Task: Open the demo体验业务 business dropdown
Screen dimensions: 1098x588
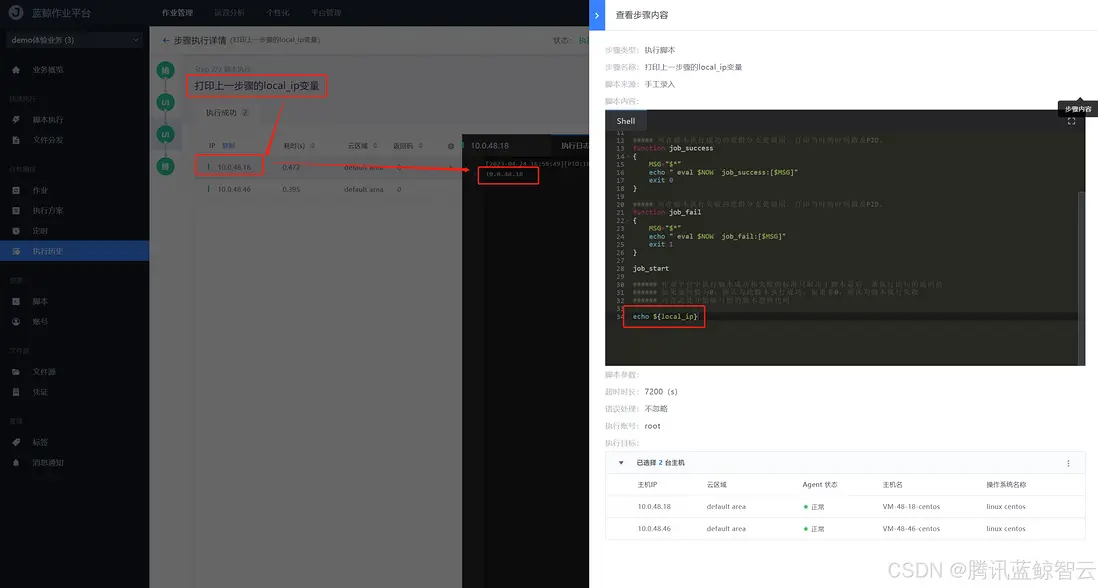Action: pos(74,41)
